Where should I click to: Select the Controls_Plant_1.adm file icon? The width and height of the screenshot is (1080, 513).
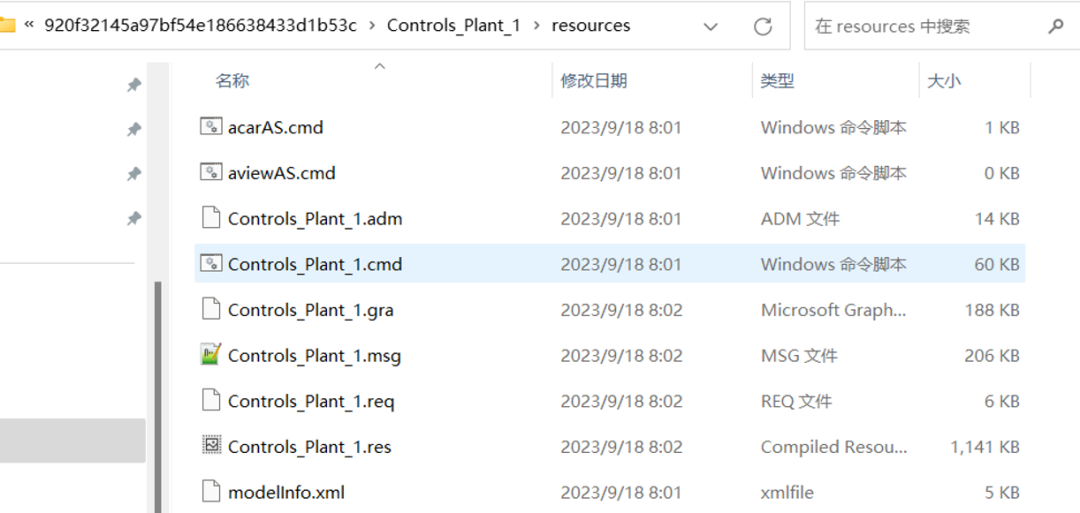(x=211, y=218)
